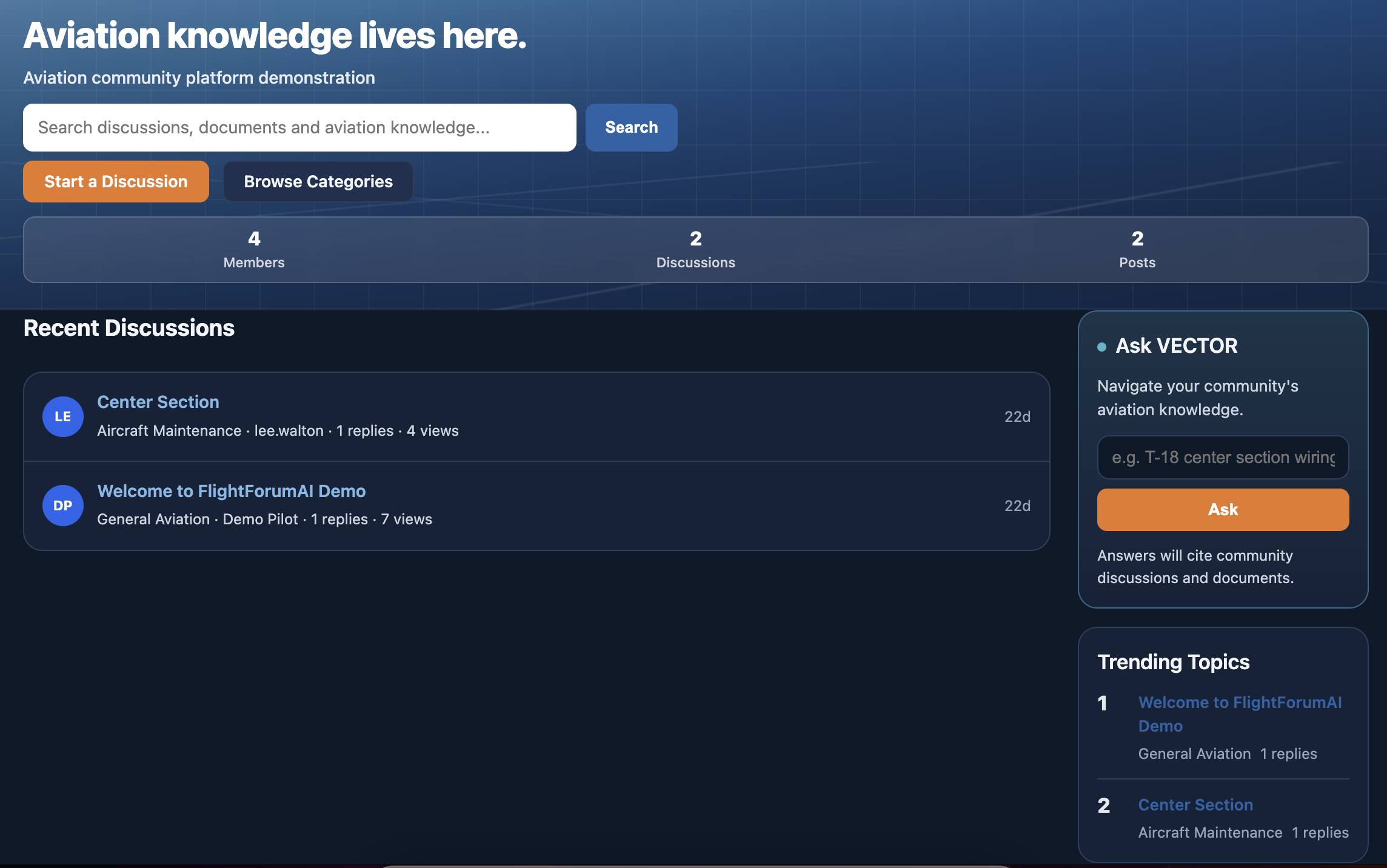Open trending topic Welcome to FlightForumAI Demo
The height and width of the screenshot is (868, 1387).
pos(1240,714)
